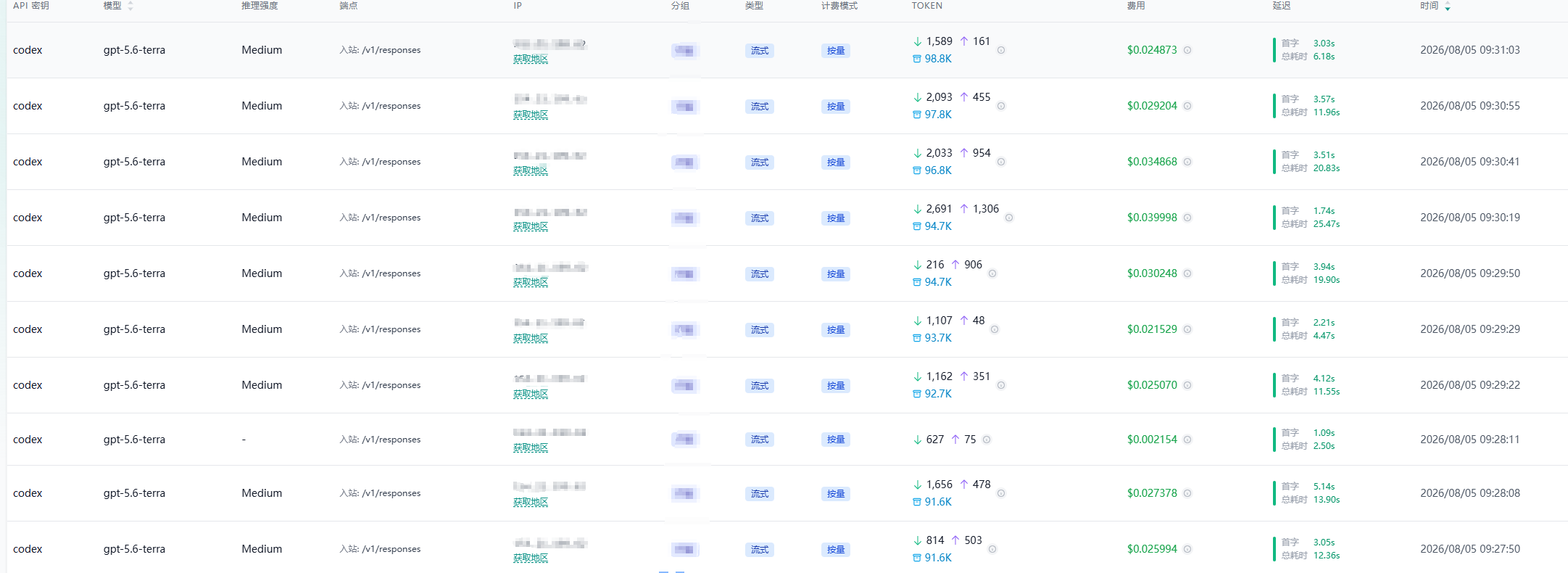
Task: Sort by the 时间 column arrow
Action: 1448,7
